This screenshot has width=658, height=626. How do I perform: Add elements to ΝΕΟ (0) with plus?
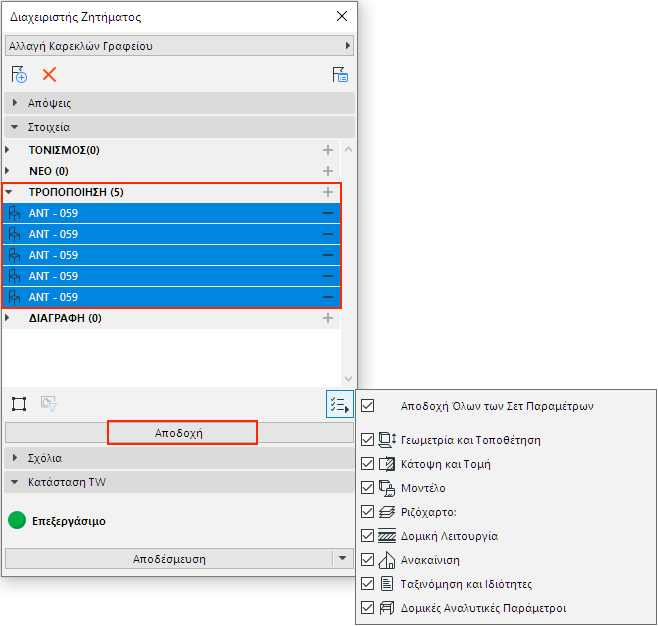(328, 171)
